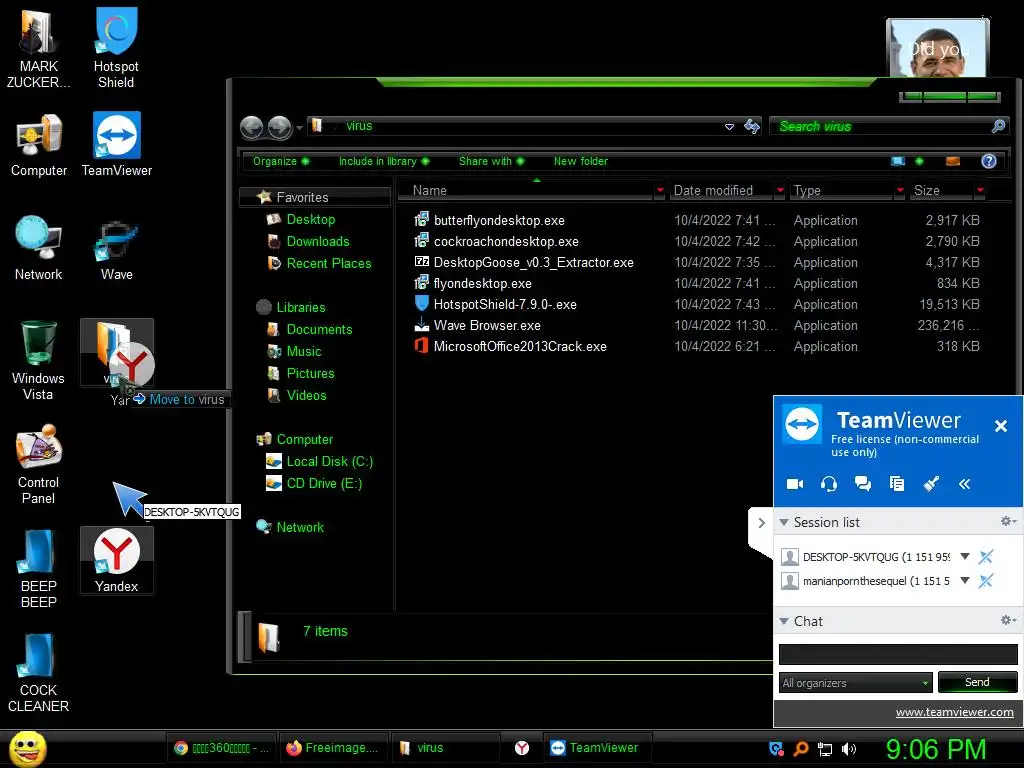This screenshot has height=768, width=1024.
Task: Launch the Wave browser desktop shortcut
Action: click(116, 251)
